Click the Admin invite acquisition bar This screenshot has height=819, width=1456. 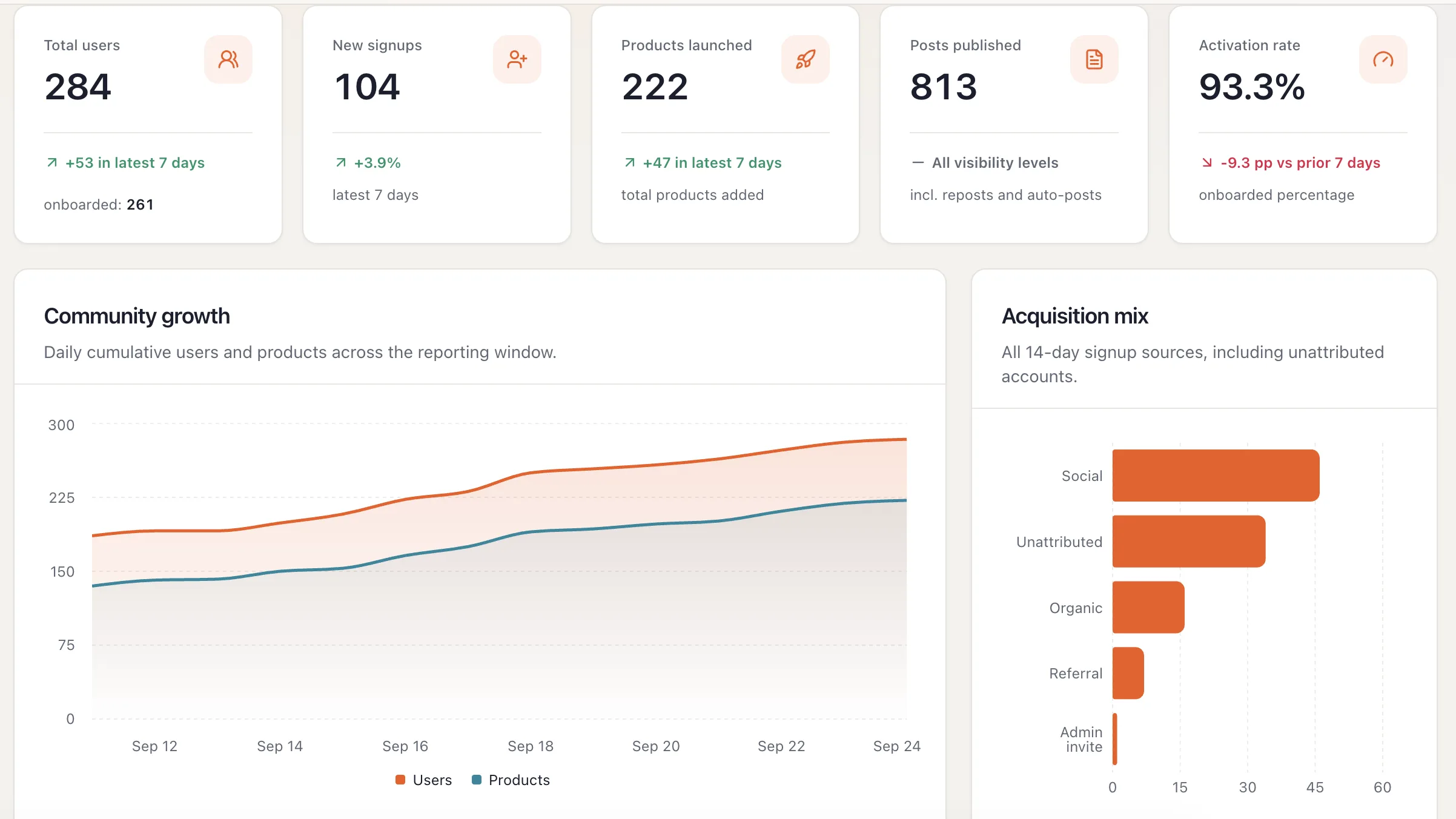point(1115,739)
